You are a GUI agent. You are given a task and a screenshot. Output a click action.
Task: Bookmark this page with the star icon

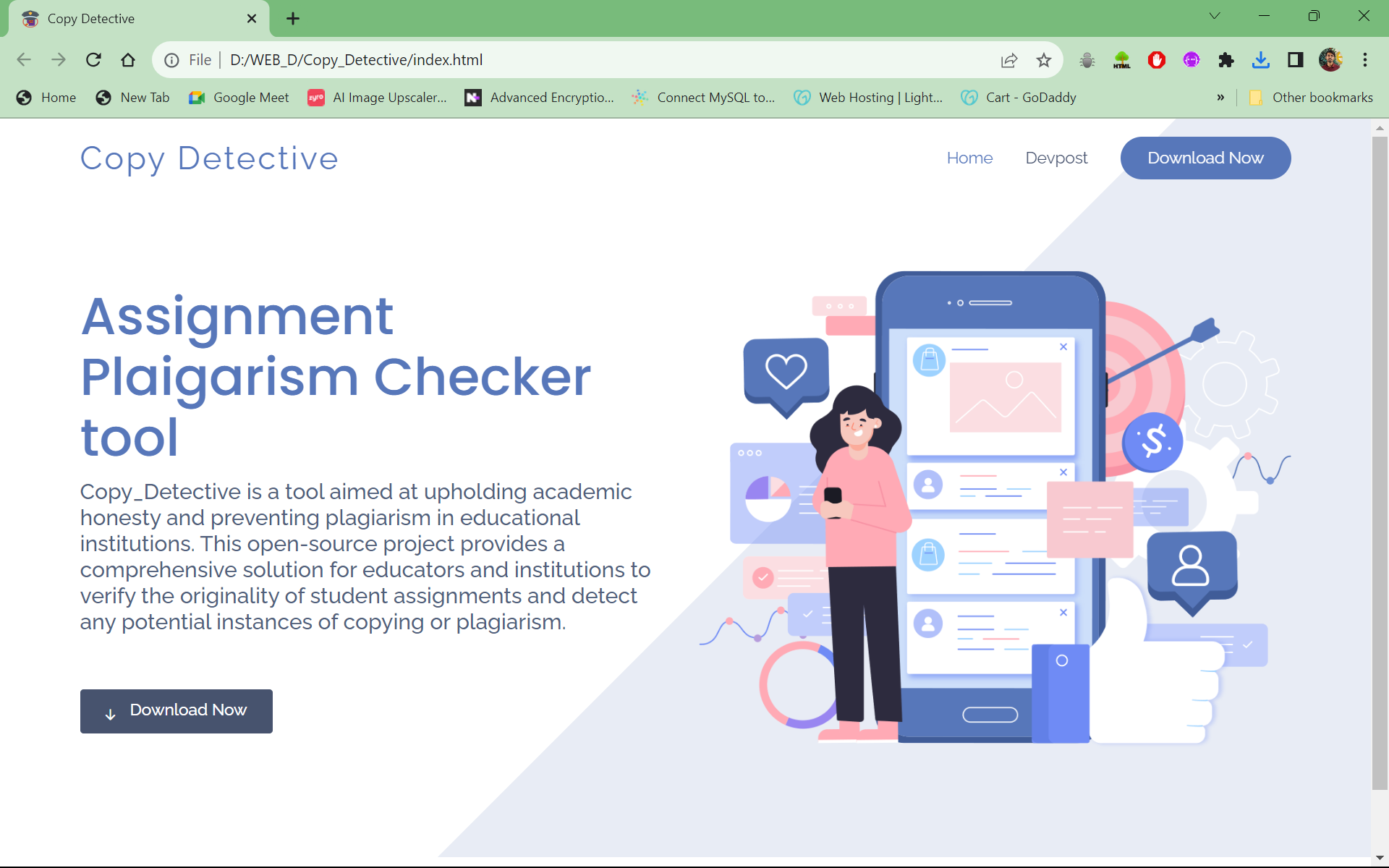pos(1044,60)
